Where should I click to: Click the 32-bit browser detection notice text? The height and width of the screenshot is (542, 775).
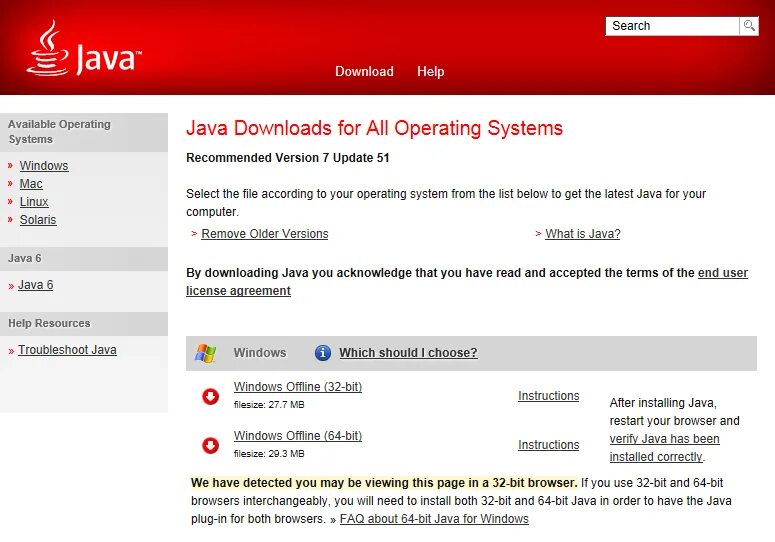point(384,483)
